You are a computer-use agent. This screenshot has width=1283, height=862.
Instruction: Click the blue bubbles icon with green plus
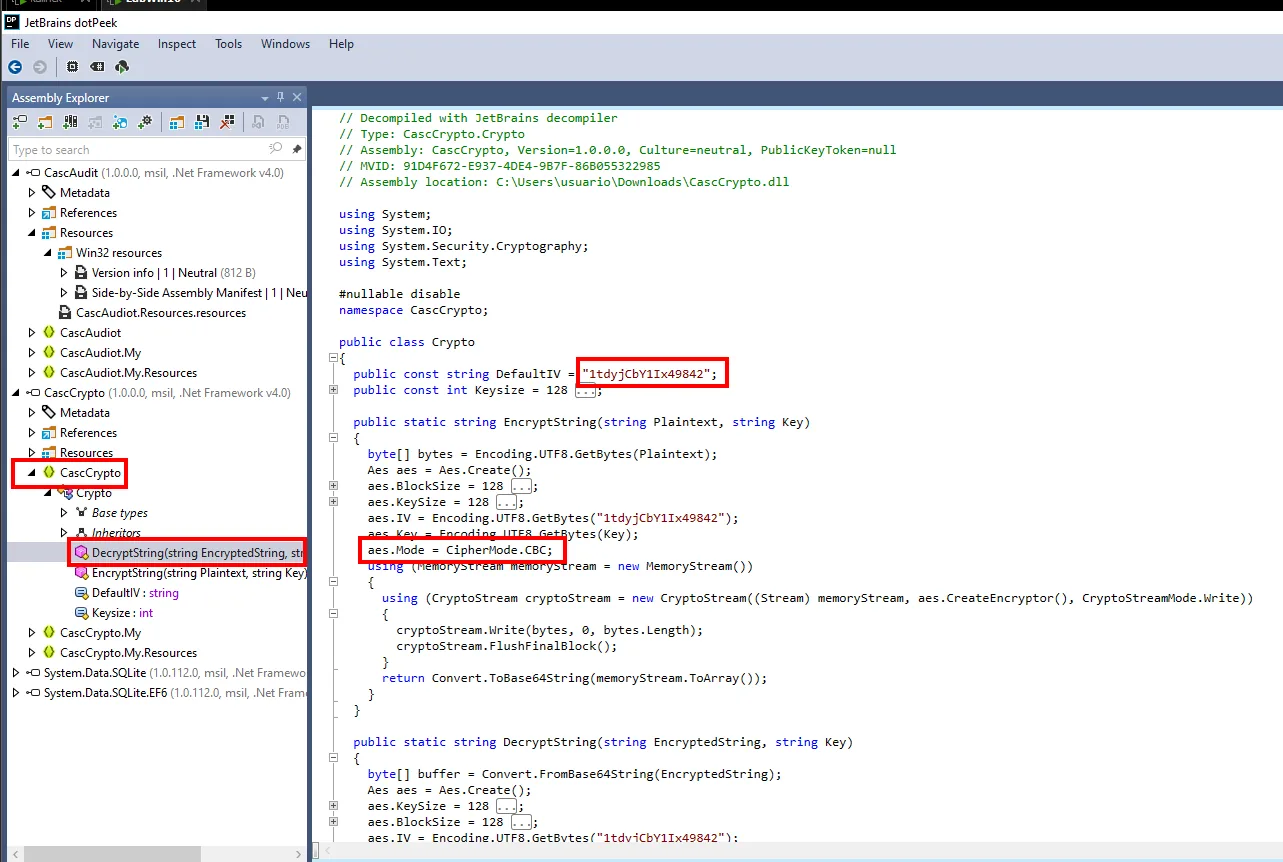120,122
